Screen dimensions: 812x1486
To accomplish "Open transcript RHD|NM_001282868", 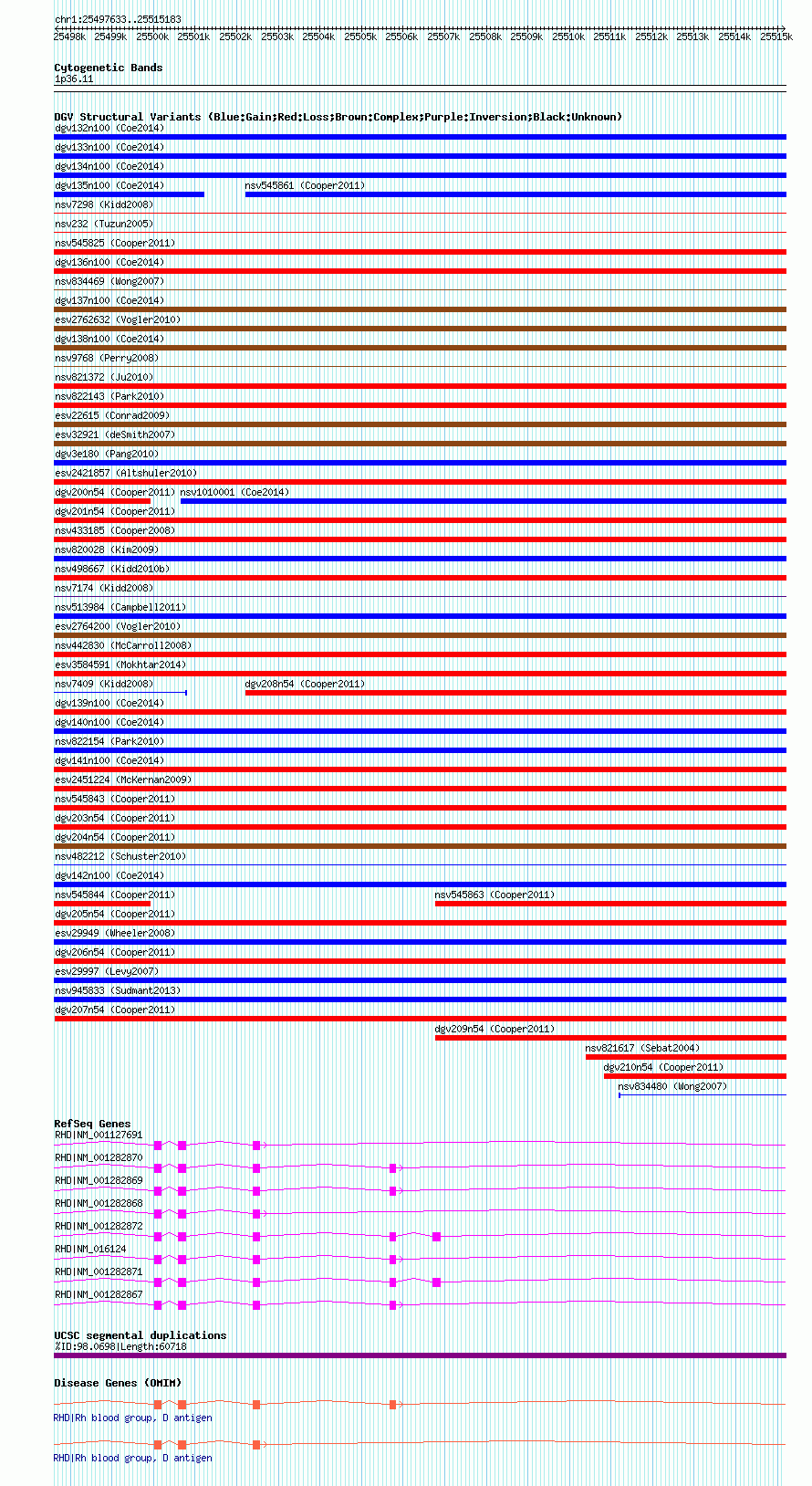I will click(x=99, y=1203).
